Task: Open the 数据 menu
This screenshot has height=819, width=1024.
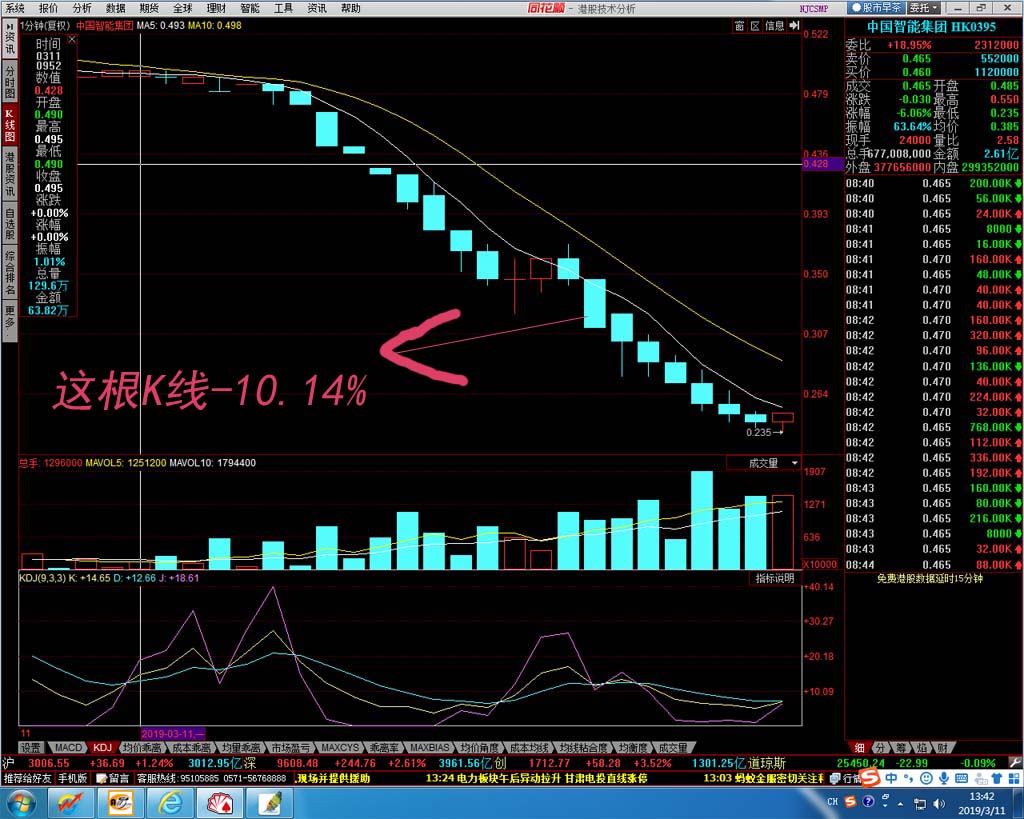Action: point(116,8)
